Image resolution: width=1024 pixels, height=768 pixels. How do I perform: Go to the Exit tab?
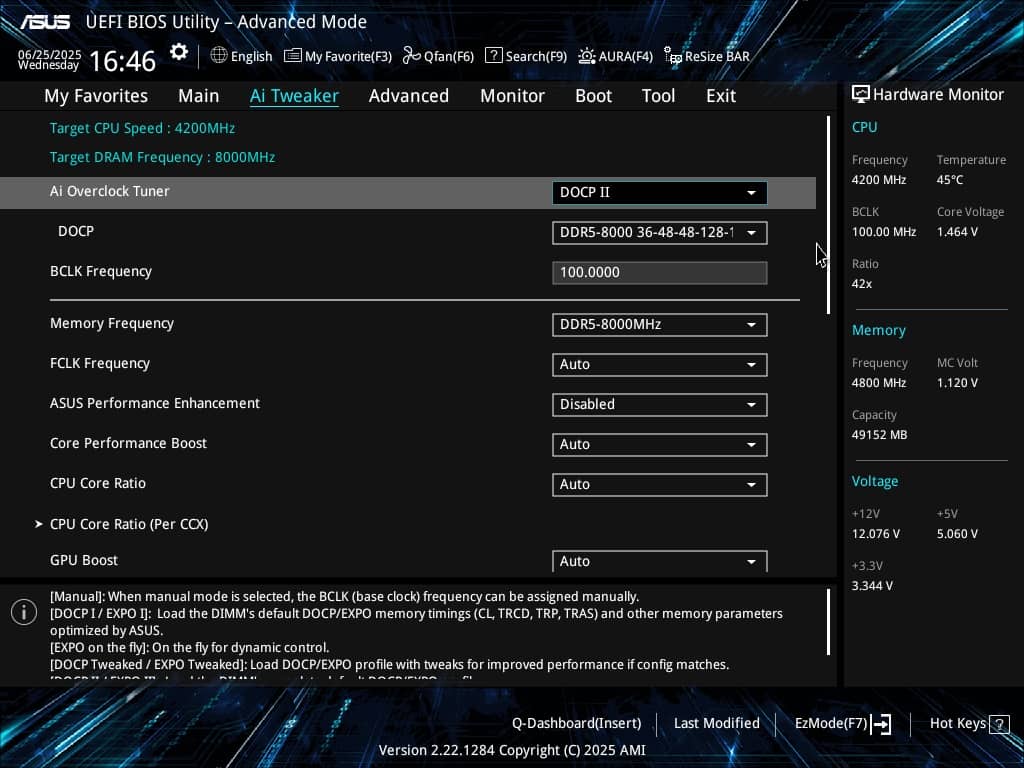point(721,96)
